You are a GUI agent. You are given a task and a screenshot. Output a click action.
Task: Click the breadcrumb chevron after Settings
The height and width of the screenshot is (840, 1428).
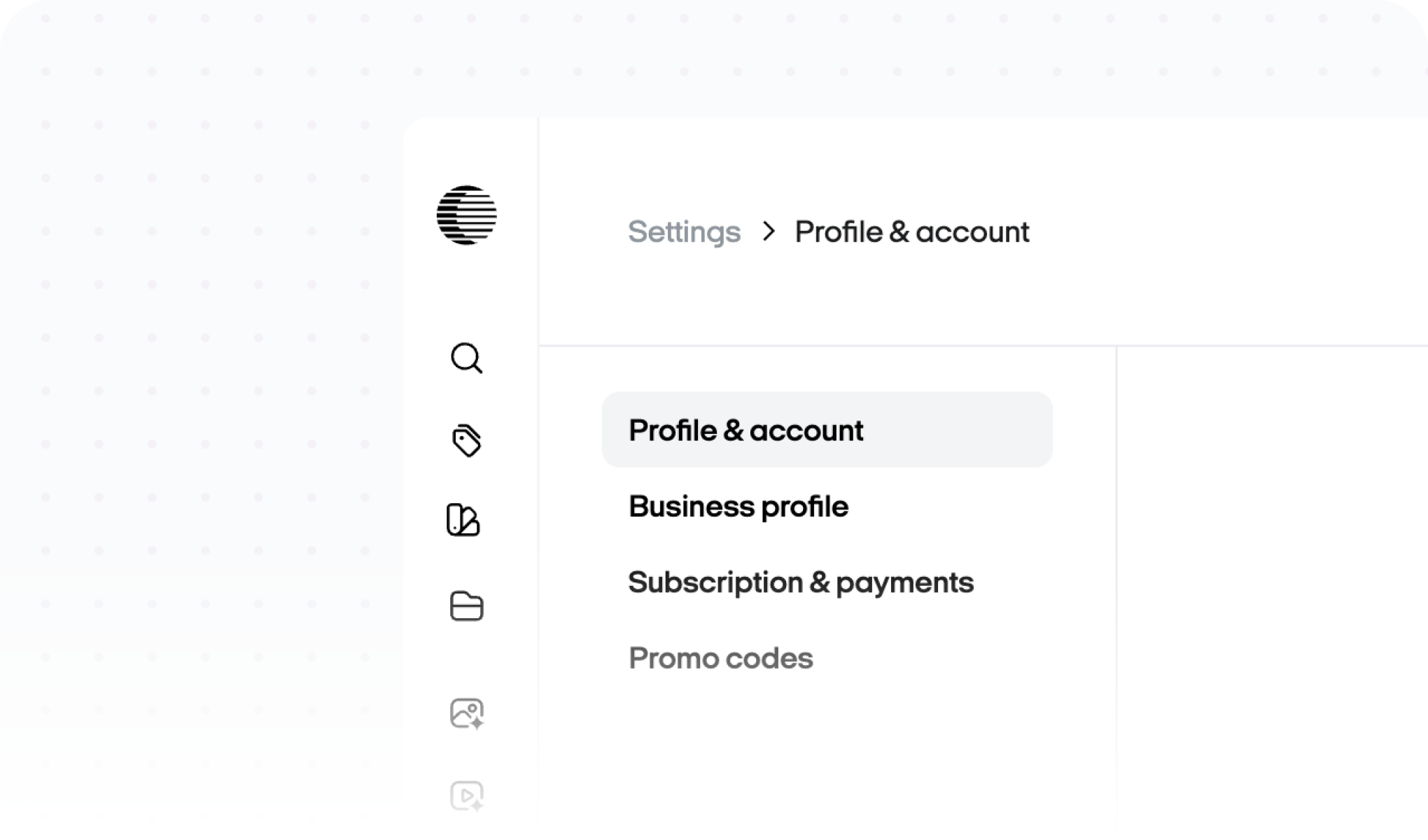click(769, 232)
